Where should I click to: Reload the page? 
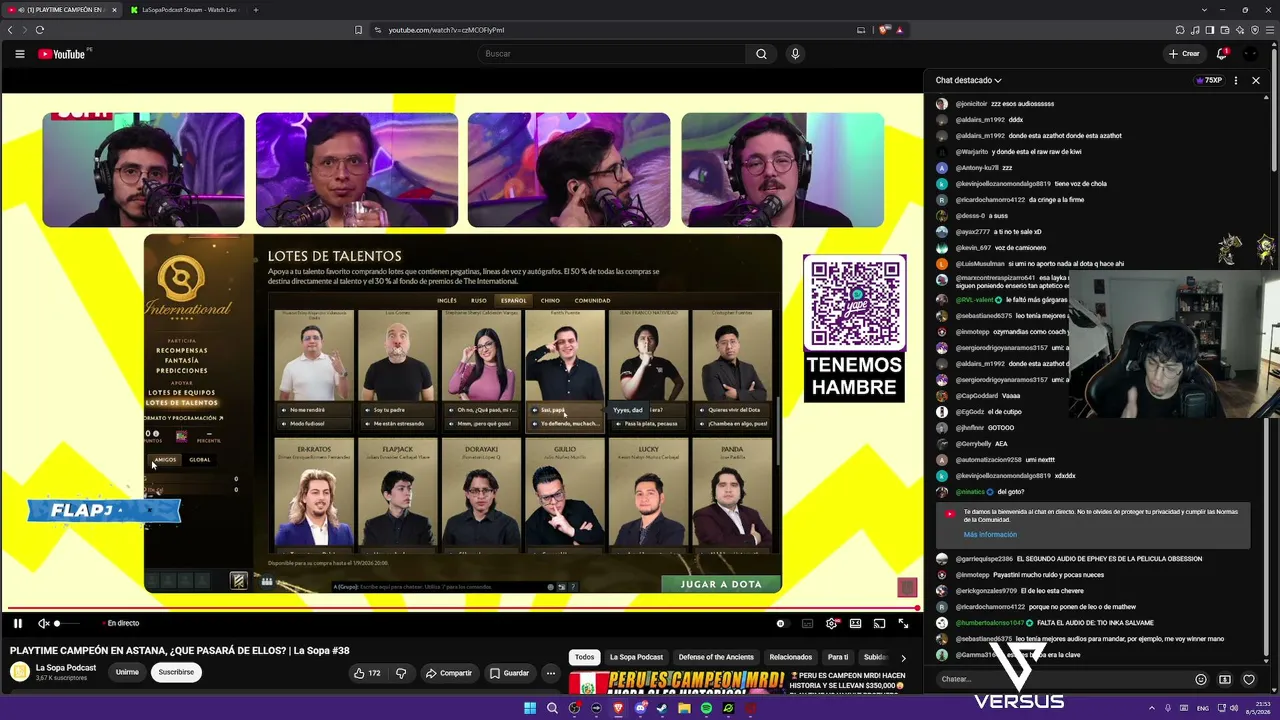[40, 30]
